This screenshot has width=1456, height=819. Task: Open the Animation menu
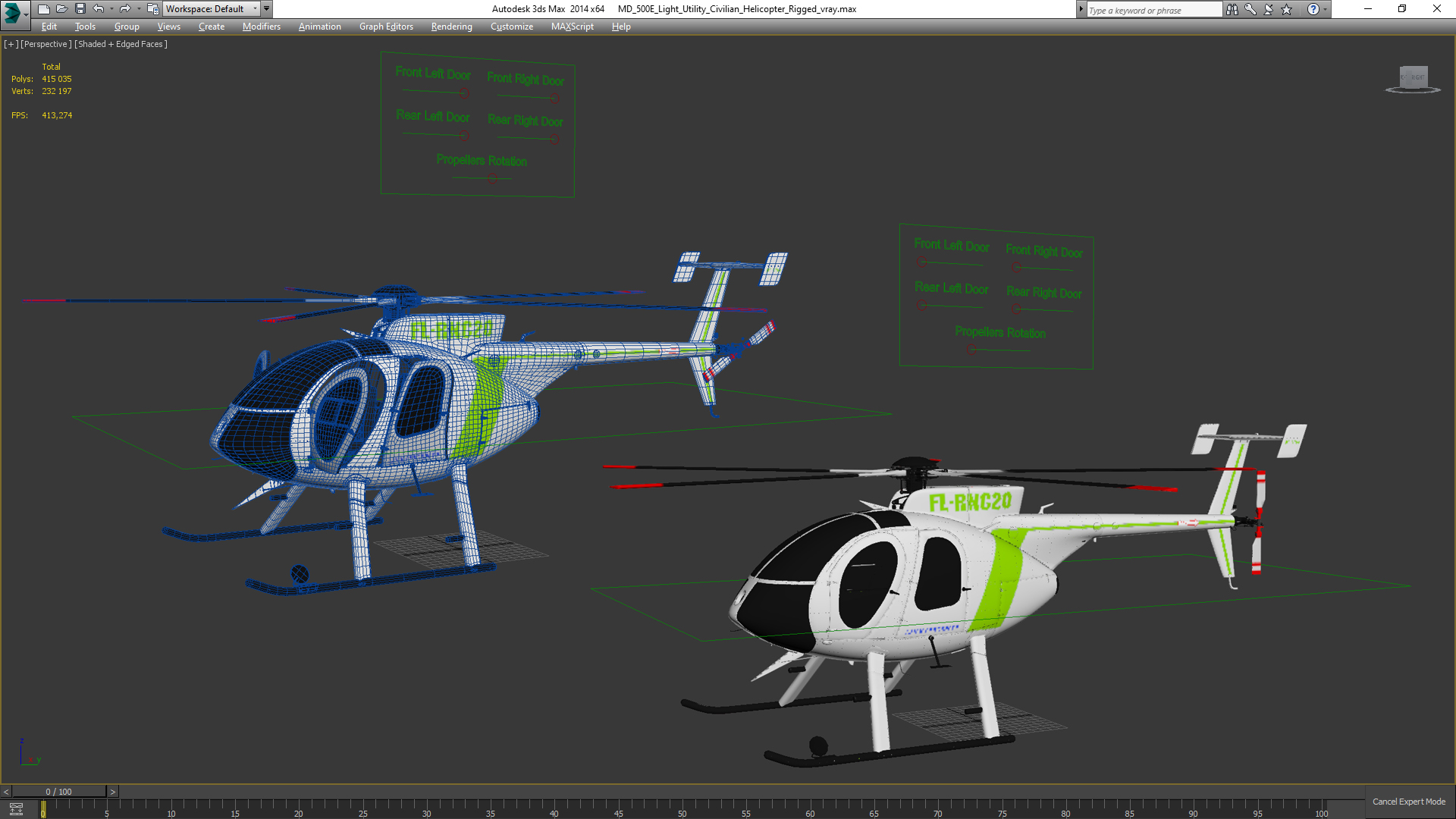click(x=319, y=27)
